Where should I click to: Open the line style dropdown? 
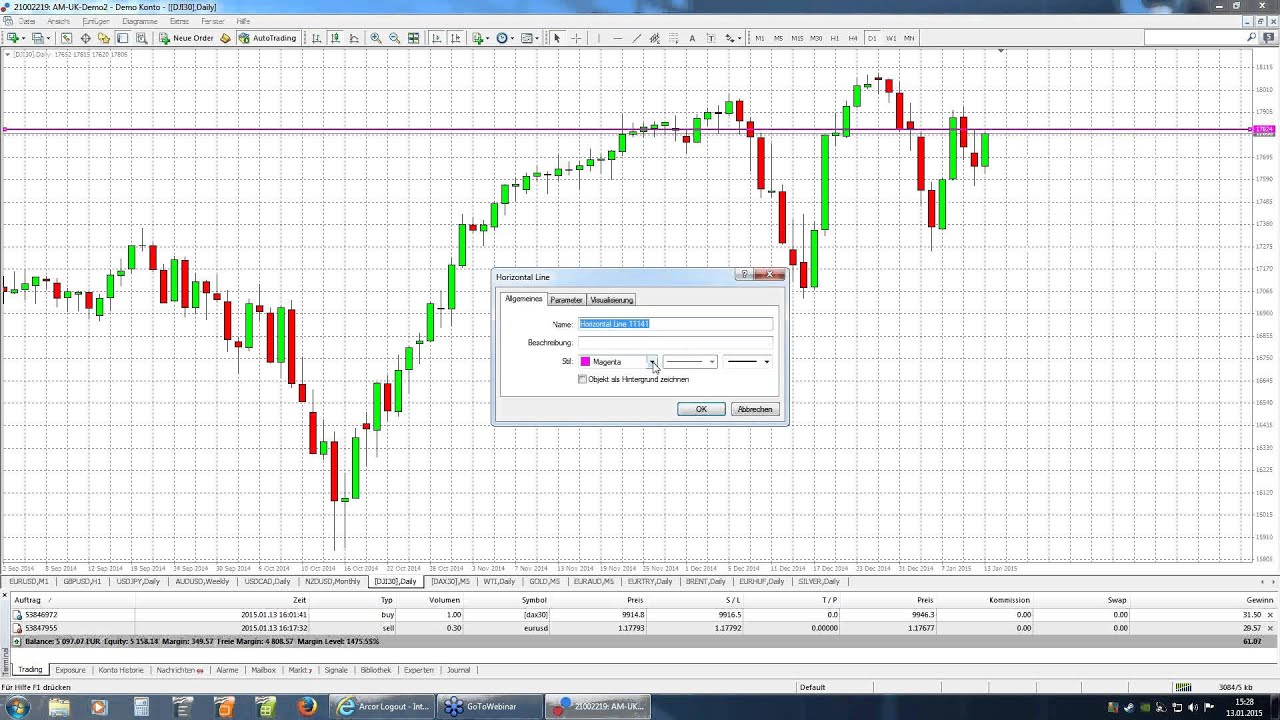pyautogui.click(x=690, y=361)
